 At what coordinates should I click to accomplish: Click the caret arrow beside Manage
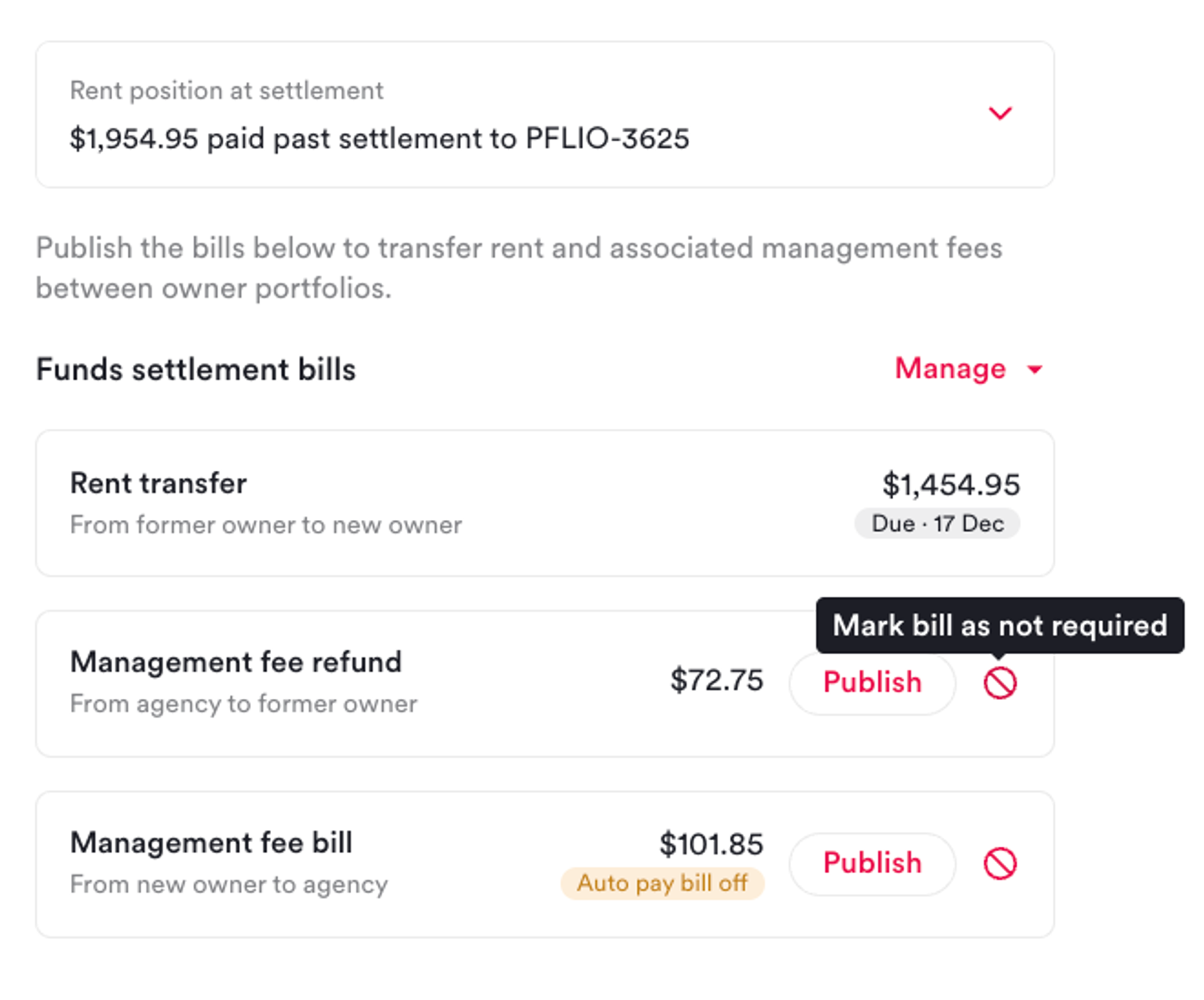point(1035,370)
